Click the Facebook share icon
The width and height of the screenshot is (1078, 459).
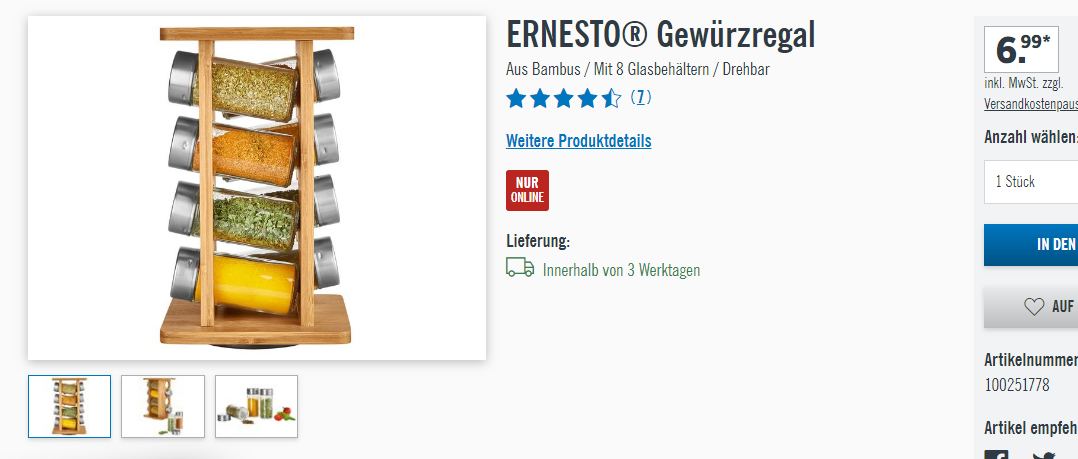[x=997, y=455]
